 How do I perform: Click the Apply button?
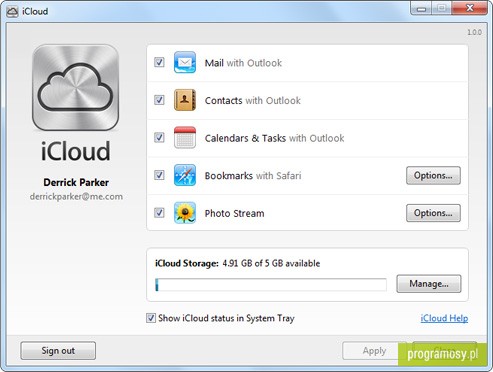click(374, 351)
